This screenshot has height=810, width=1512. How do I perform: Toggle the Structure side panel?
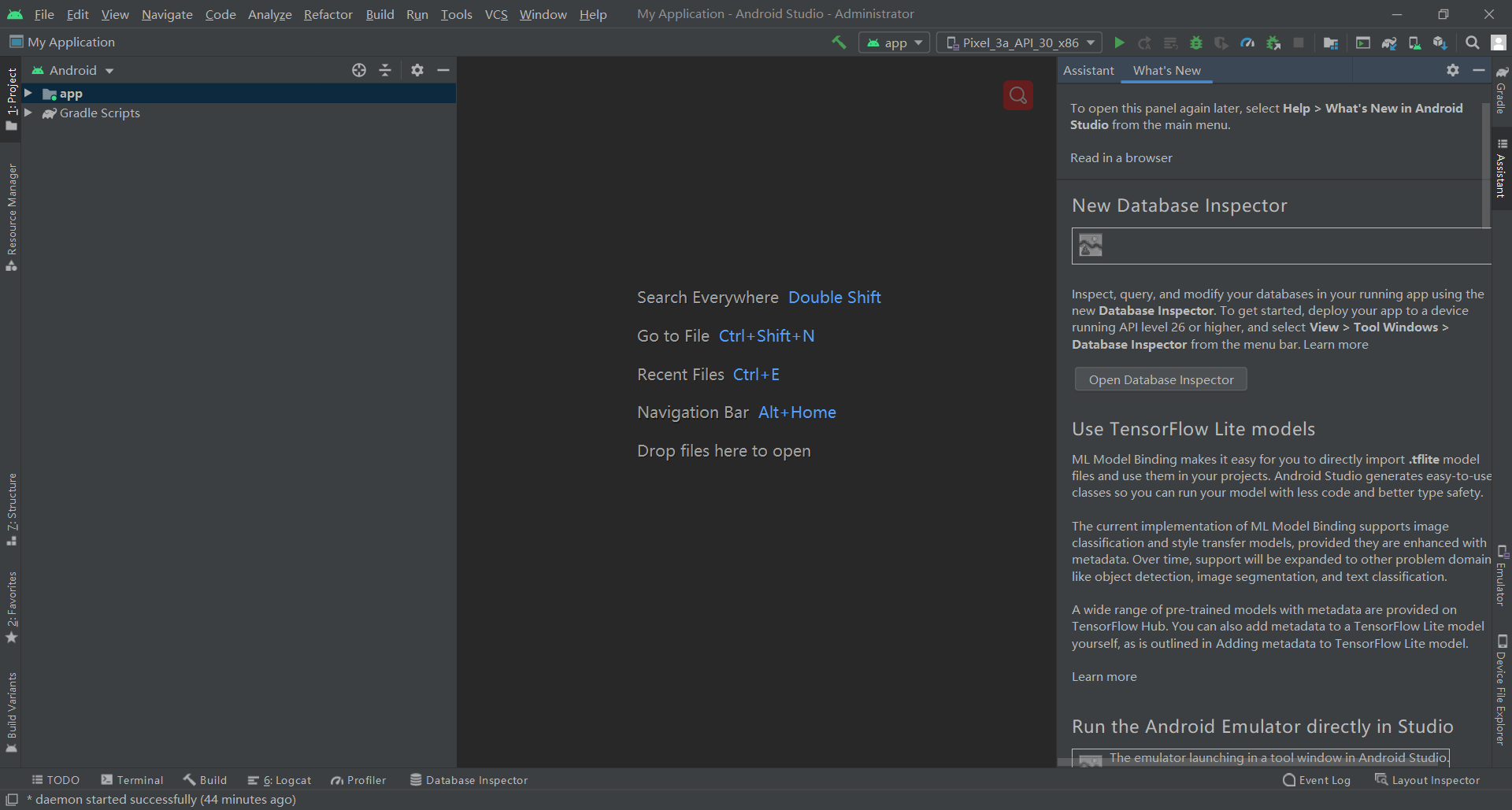11,509
